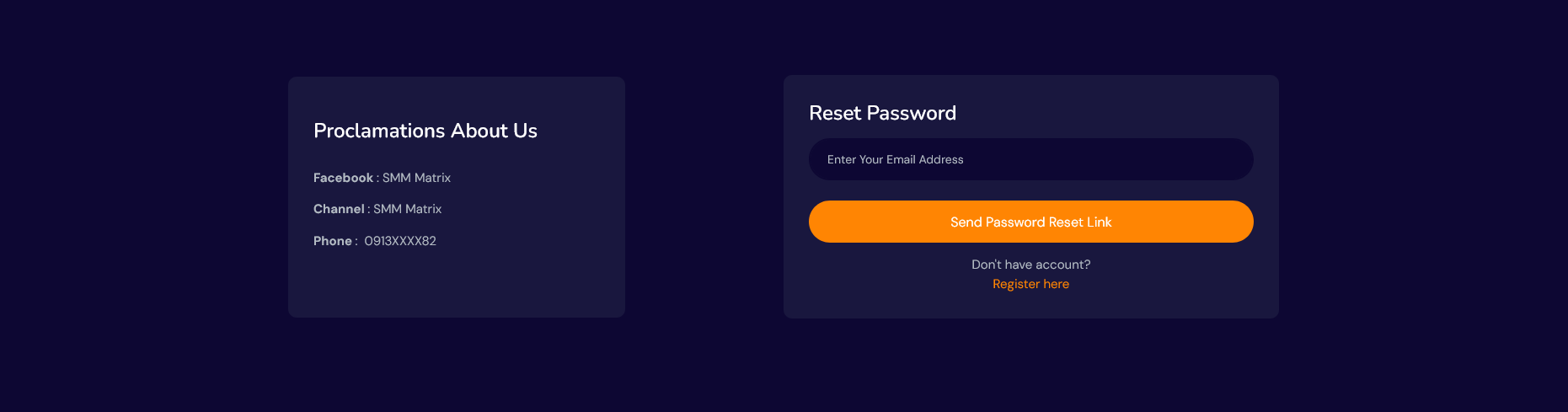
Task: Click empty space below Phone in left card
Action: 455,284
